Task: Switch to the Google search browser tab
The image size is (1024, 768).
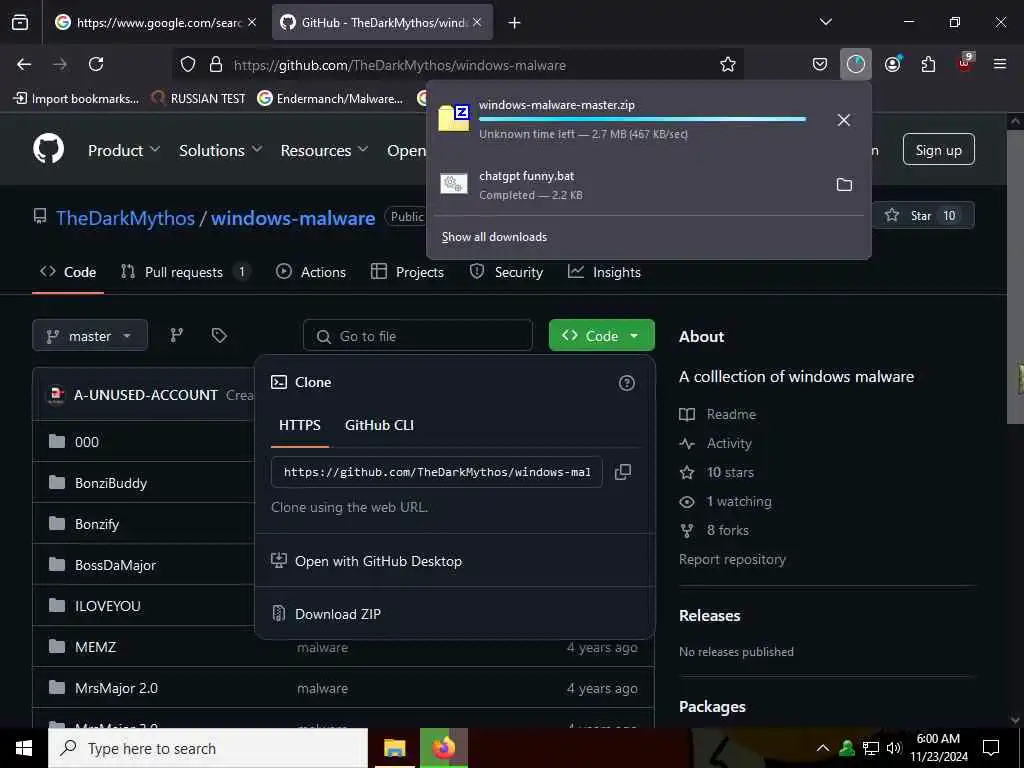Action: pyautogui.click(x=155, y=22)
